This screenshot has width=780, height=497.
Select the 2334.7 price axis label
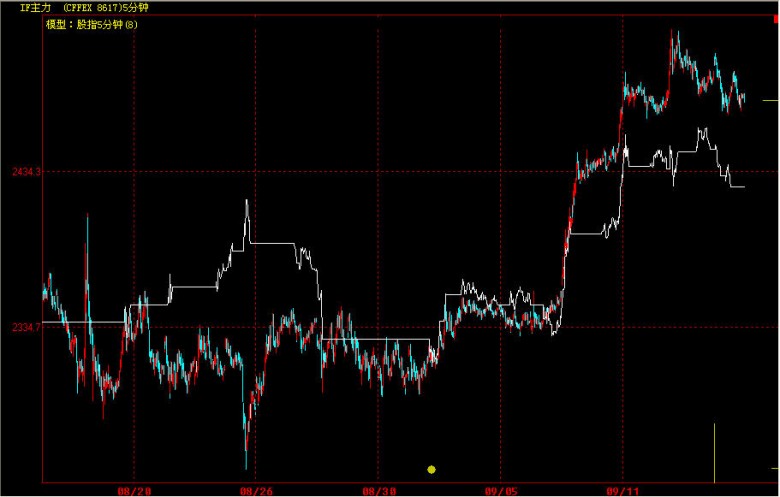pos(24,327)
